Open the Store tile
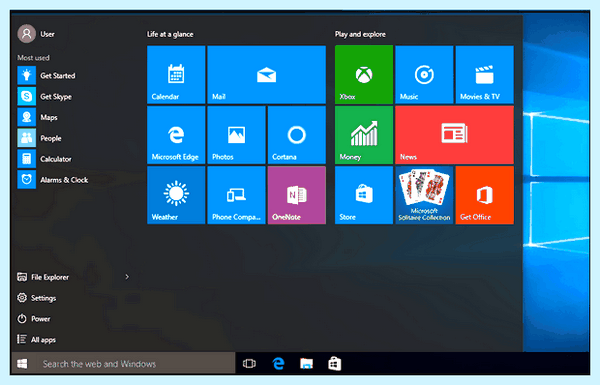 coord(364,195)
